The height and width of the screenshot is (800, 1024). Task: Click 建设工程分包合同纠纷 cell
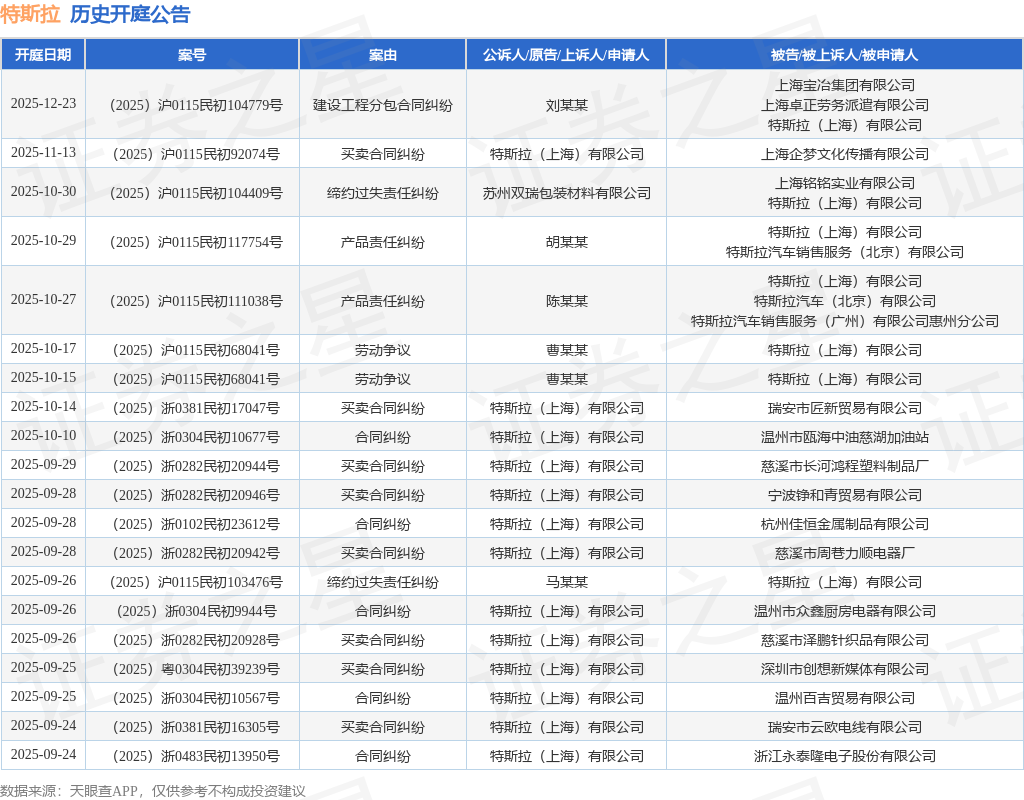[x=383, y=105]
